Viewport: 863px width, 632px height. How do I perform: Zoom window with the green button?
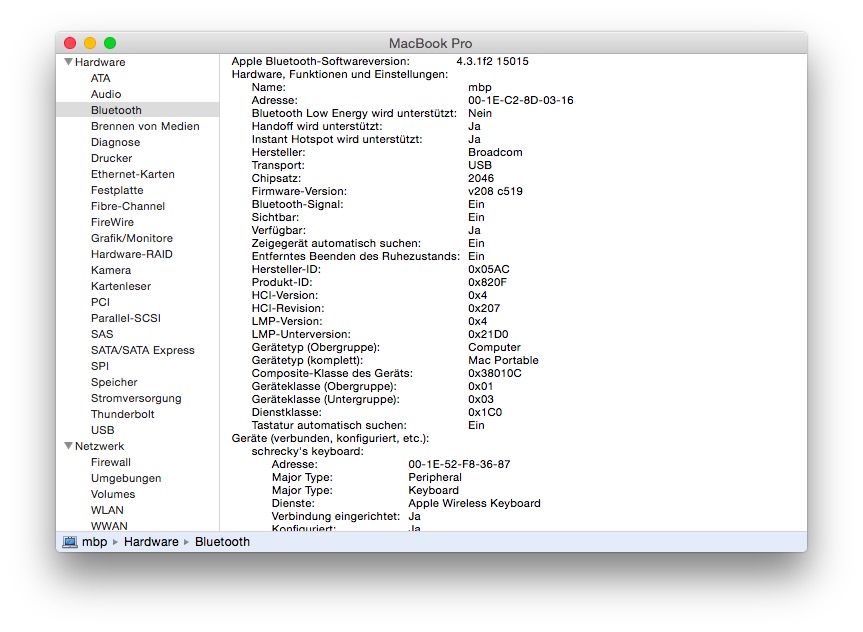point(110,43)
